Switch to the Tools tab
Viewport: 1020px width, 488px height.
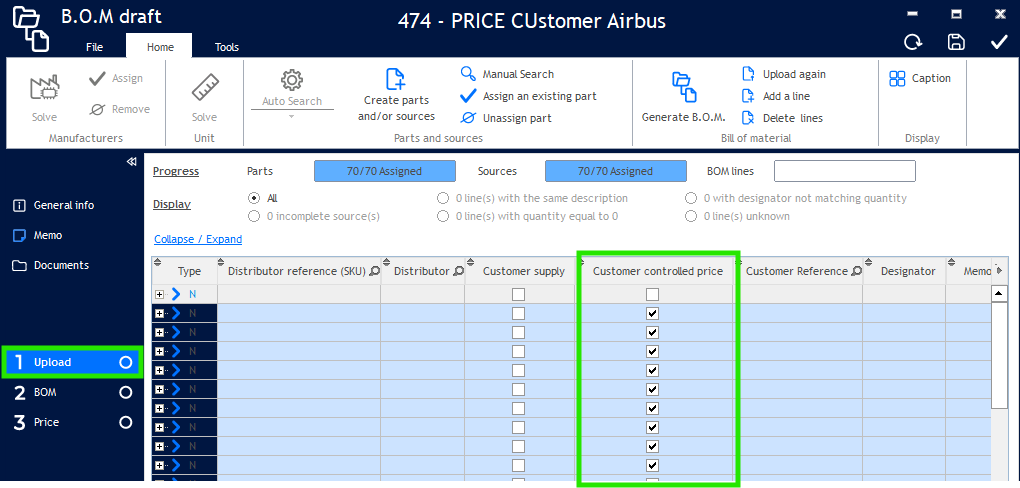point(227,47)
